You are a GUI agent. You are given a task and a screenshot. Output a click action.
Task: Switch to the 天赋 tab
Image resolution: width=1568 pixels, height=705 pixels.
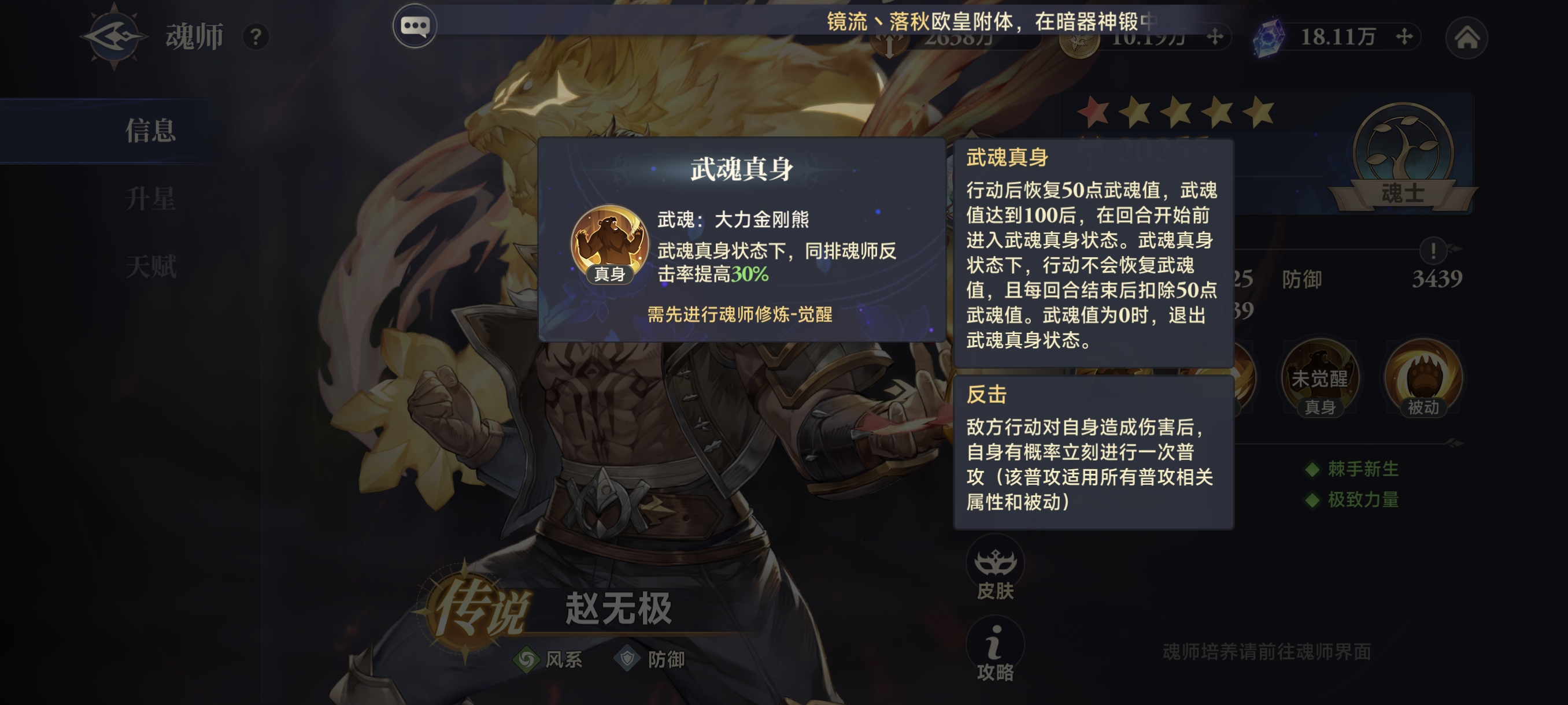point(150,267)
